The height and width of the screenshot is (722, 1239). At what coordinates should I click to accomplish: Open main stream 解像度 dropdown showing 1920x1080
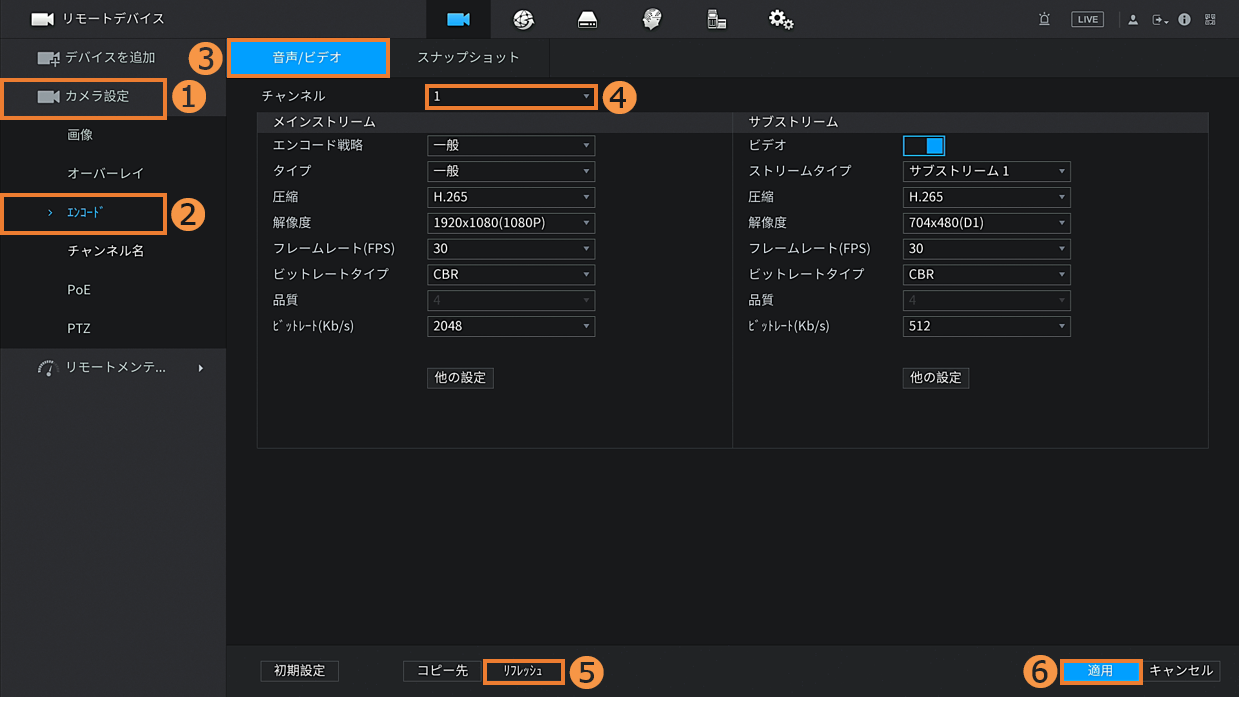click(x=511, y=223)
